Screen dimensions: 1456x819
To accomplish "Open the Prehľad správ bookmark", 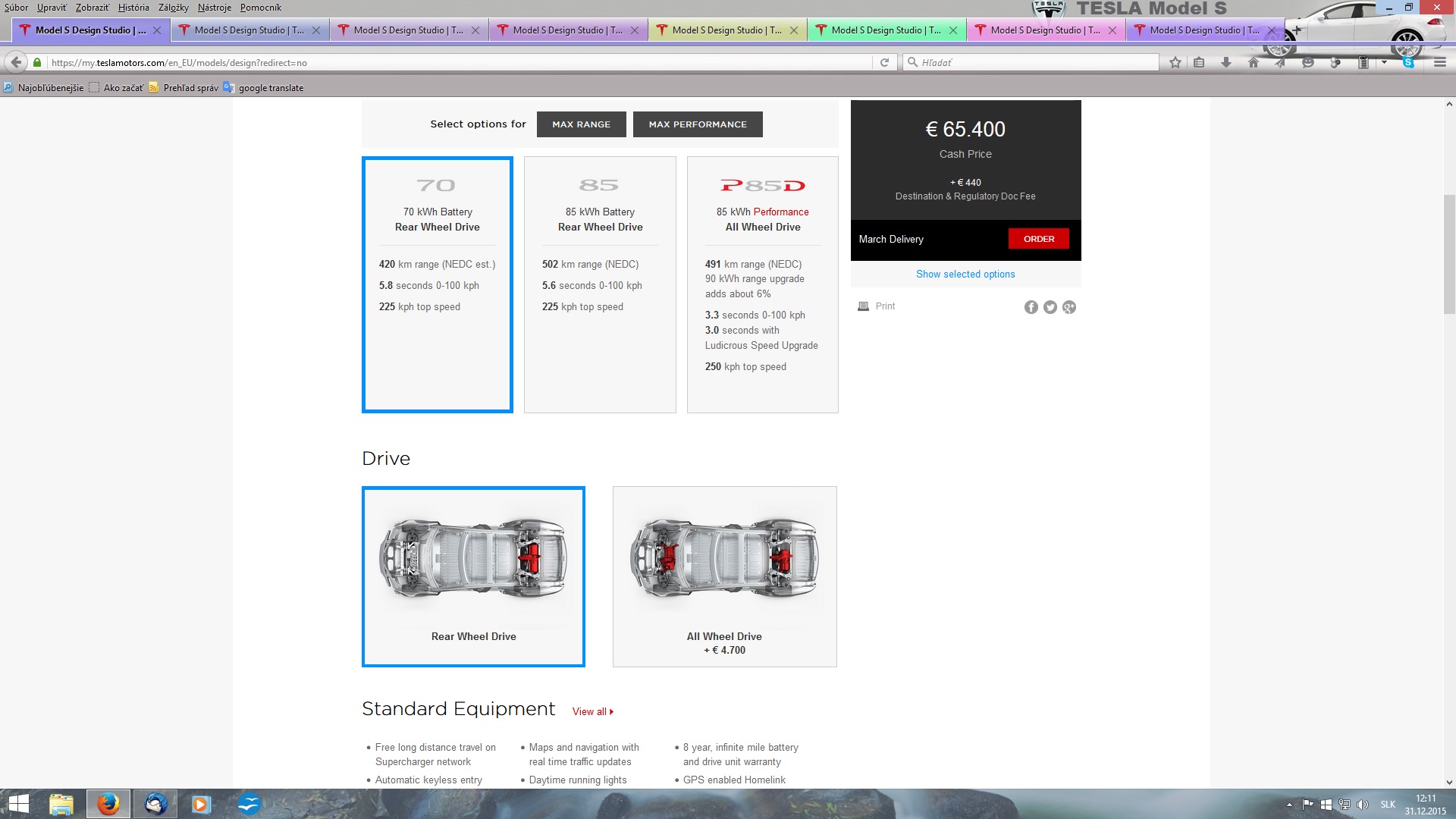I will click(x=184, y=88).
